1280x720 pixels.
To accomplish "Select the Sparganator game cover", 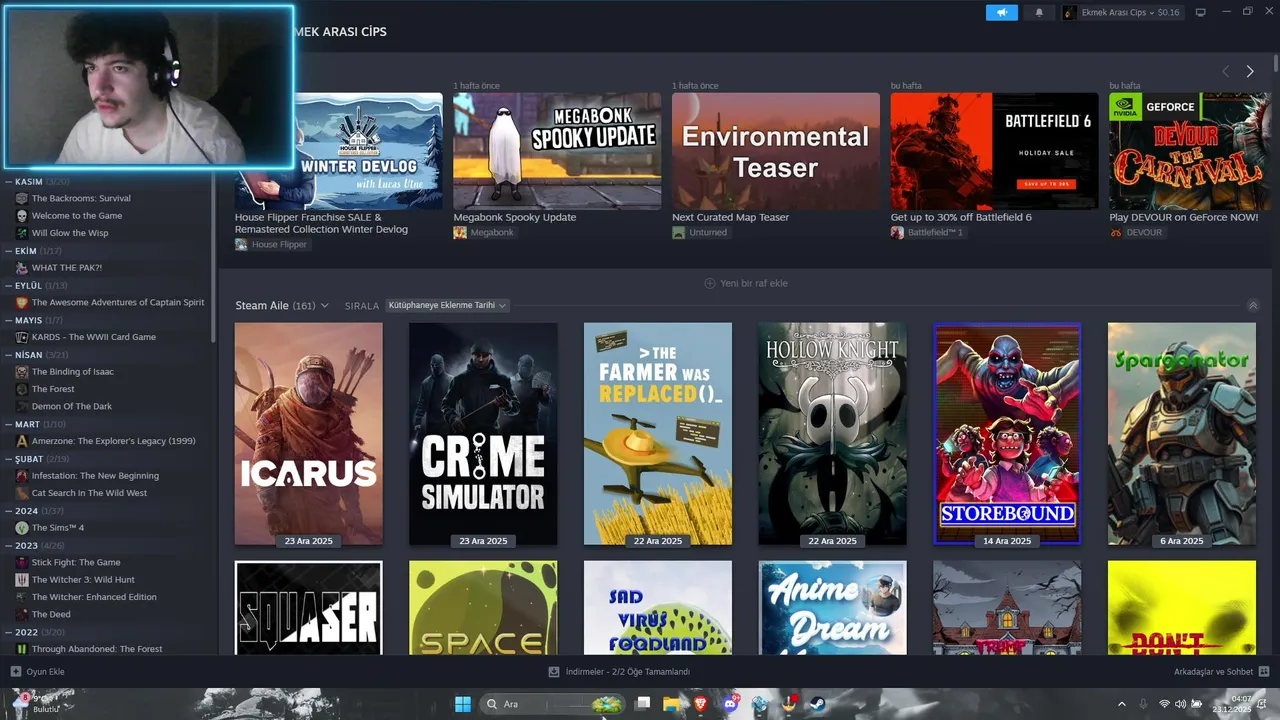I will pyautogui.click(x=1181, y=433).
